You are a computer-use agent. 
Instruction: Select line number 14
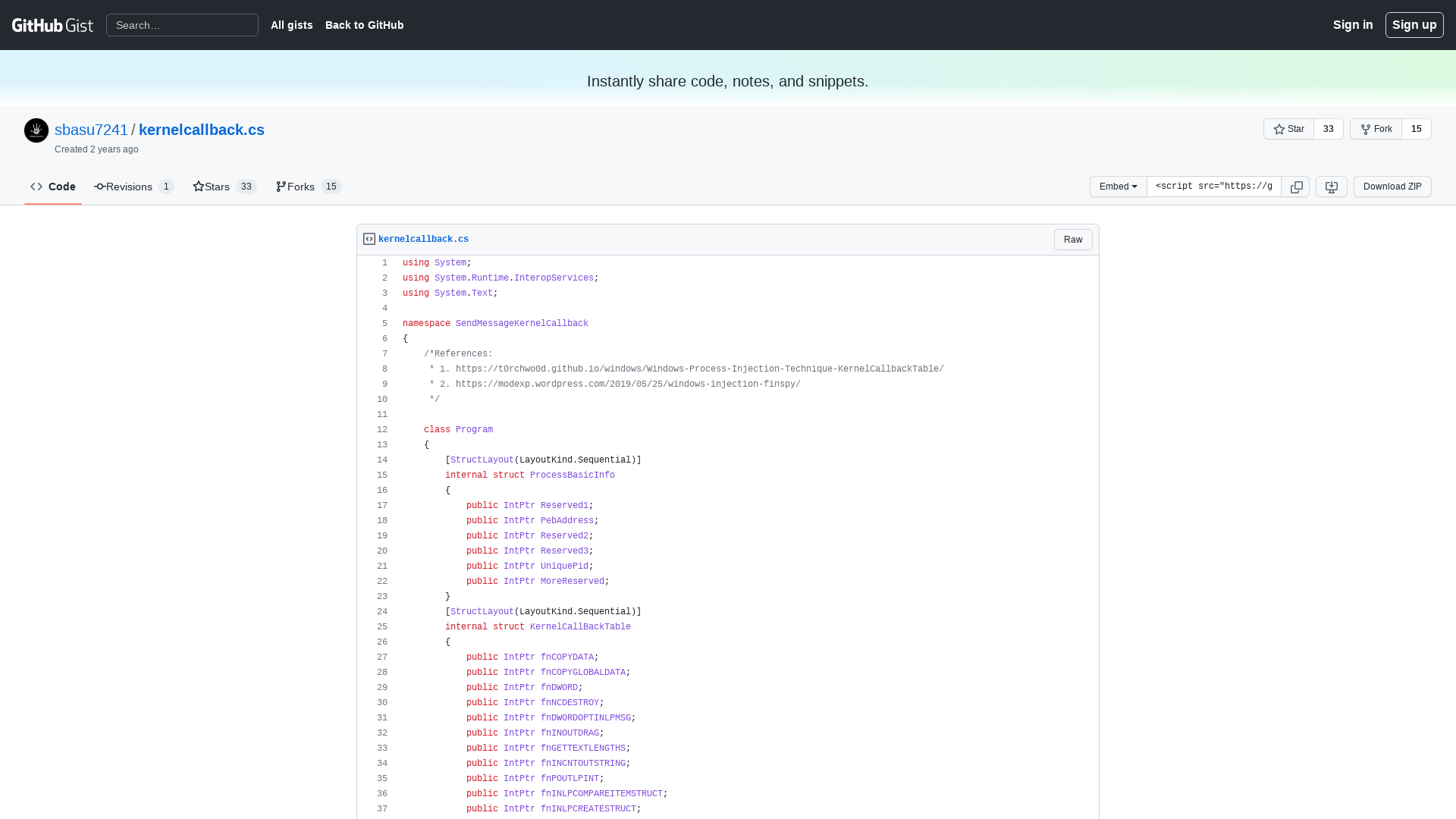[375, 460]
